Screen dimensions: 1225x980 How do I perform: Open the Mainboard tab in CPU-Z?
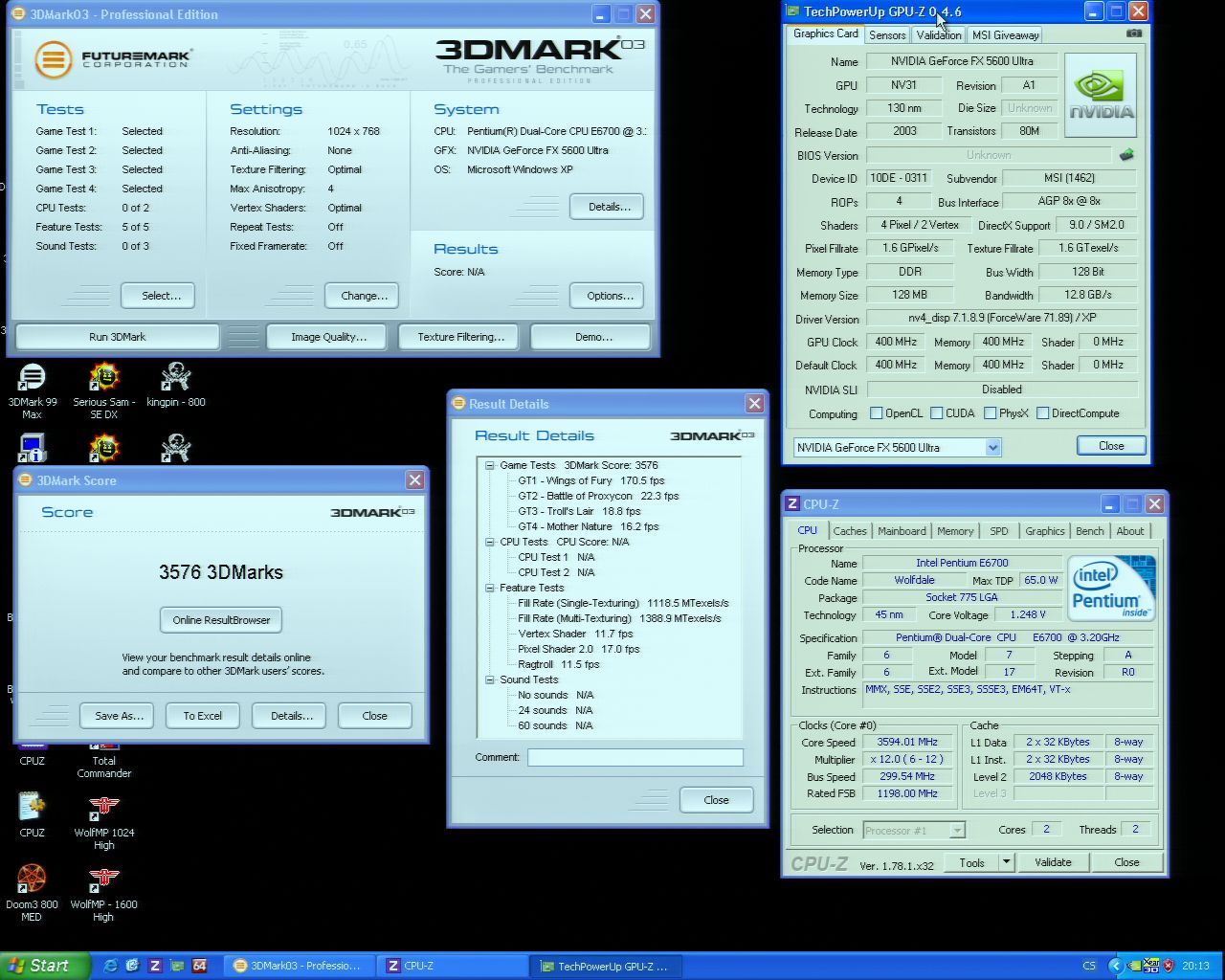pyautogui.click(x=902, y=531)
